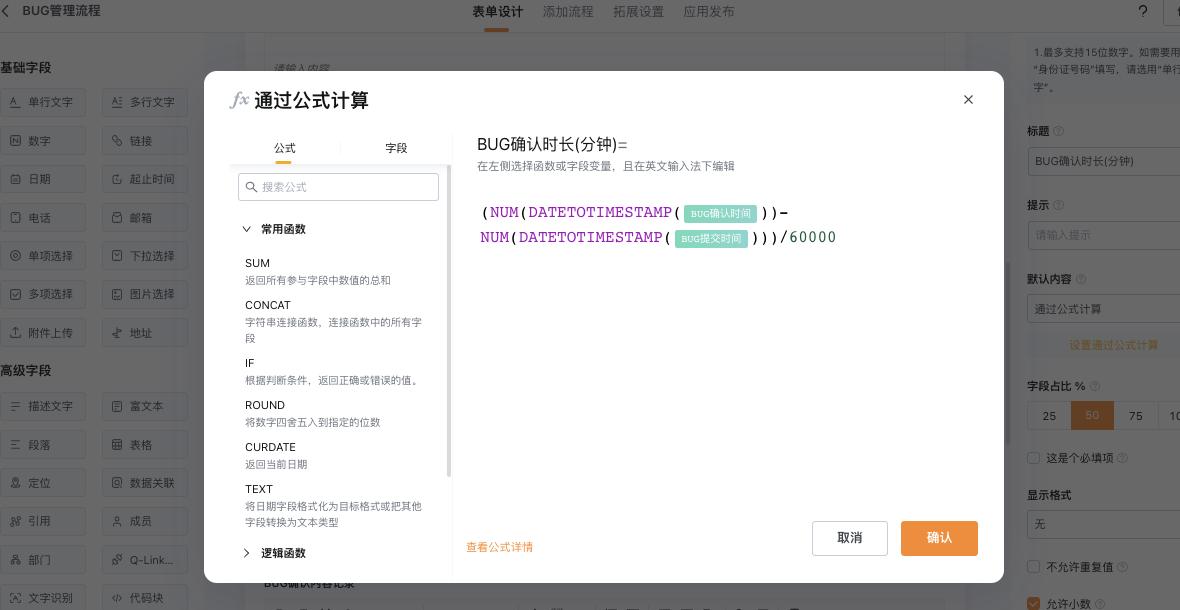Confirm the formula with 确认
Screen dimensions: 1180x610
tap(939, 538)
